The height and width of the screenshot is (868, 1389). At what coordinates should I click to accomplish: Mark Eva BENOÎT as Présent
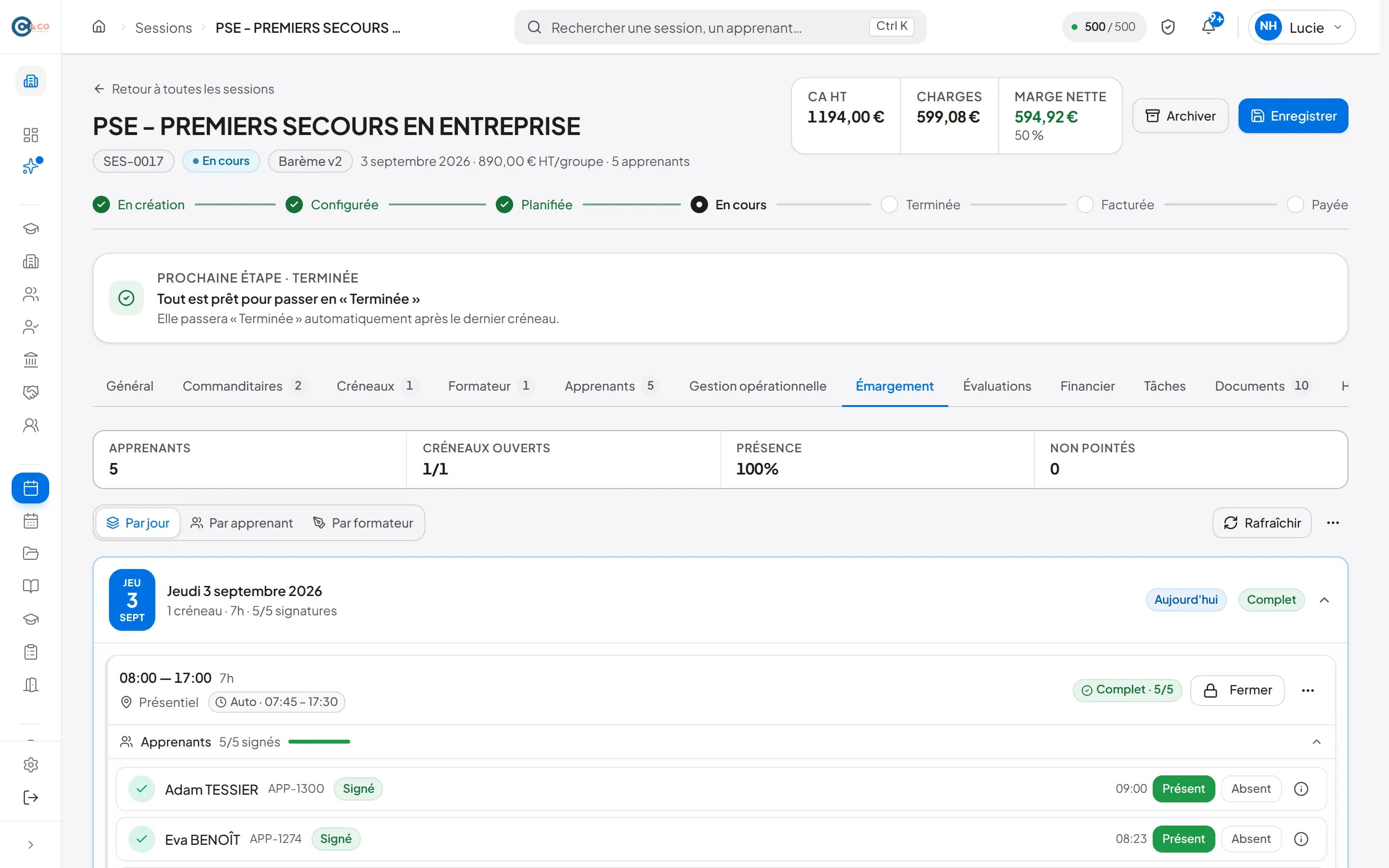coord(1184,839)
